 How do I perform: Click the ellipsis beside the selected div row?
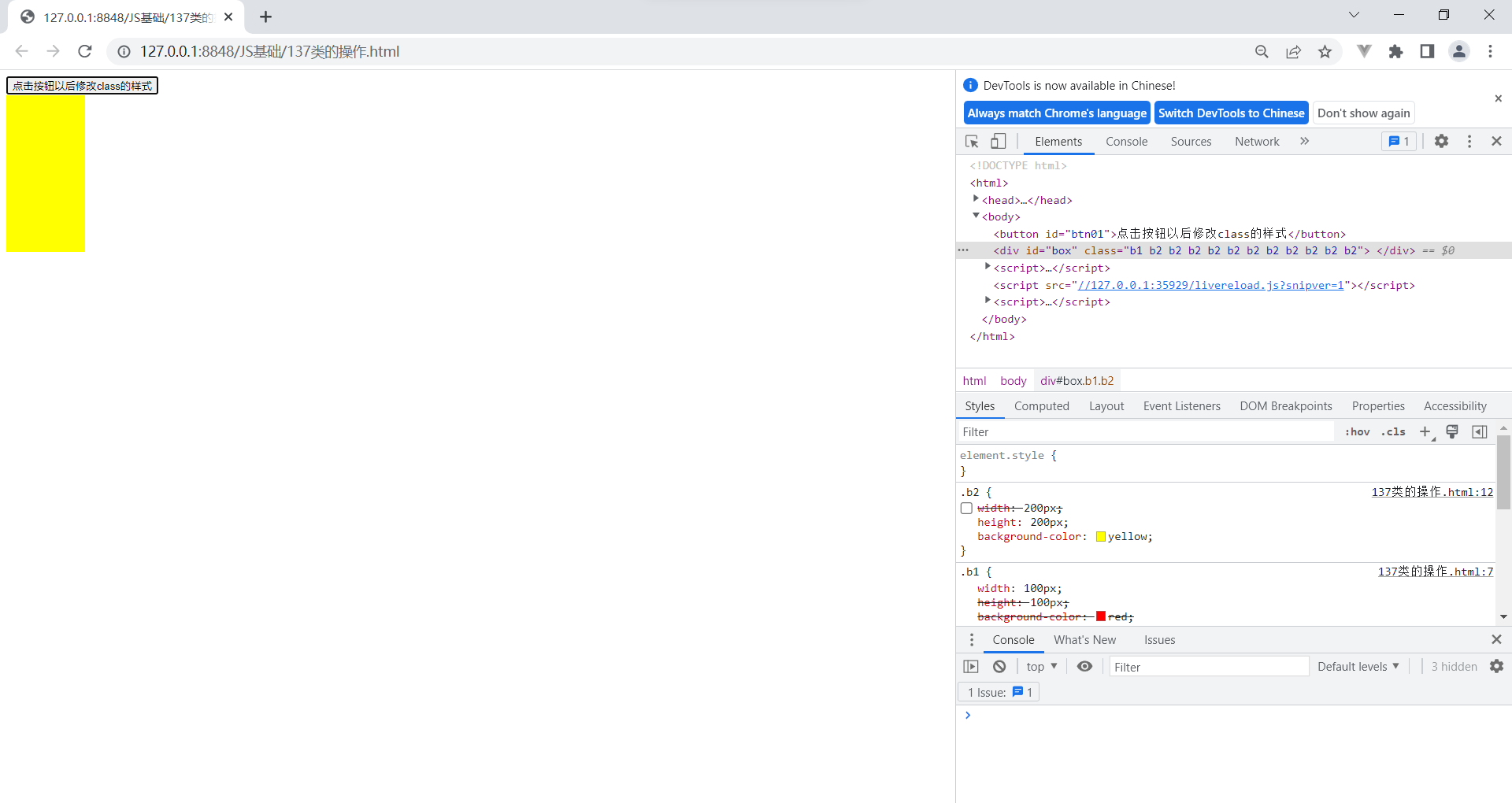(963, 250)
